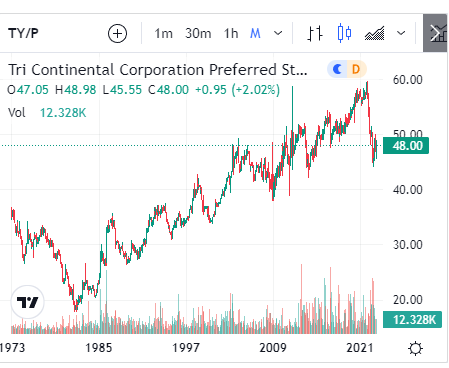Click the H48.98 high value

(x=76, y=90)
